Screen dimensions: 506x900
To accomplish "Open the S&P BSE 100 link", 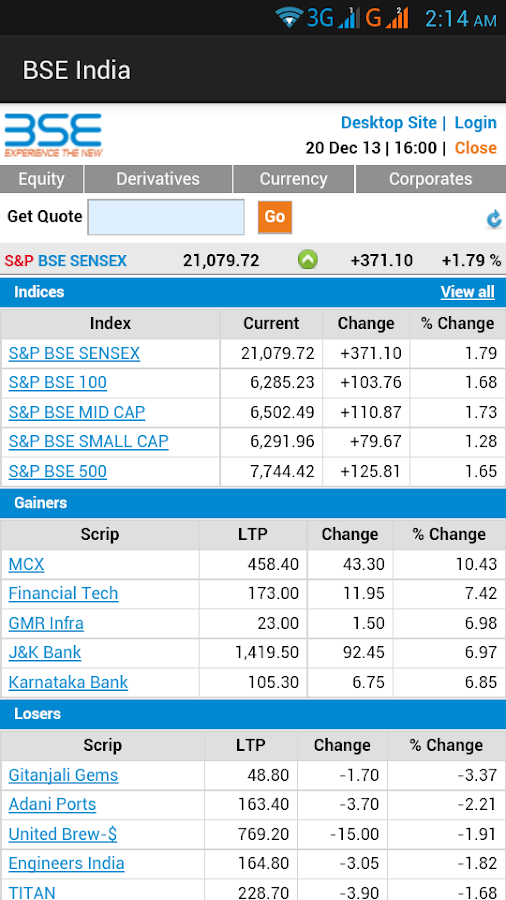I will coord(57,383).
